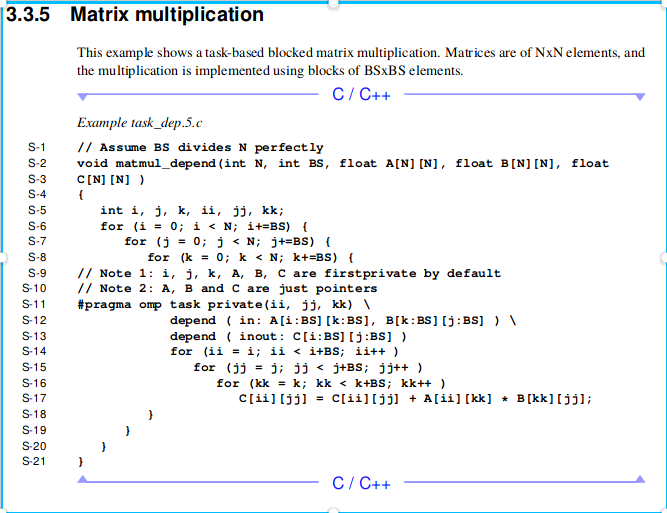The height and width of the screenshot is (513, 667).
Task: Click the line label "S-6"
Action: [x=37, y=226]
